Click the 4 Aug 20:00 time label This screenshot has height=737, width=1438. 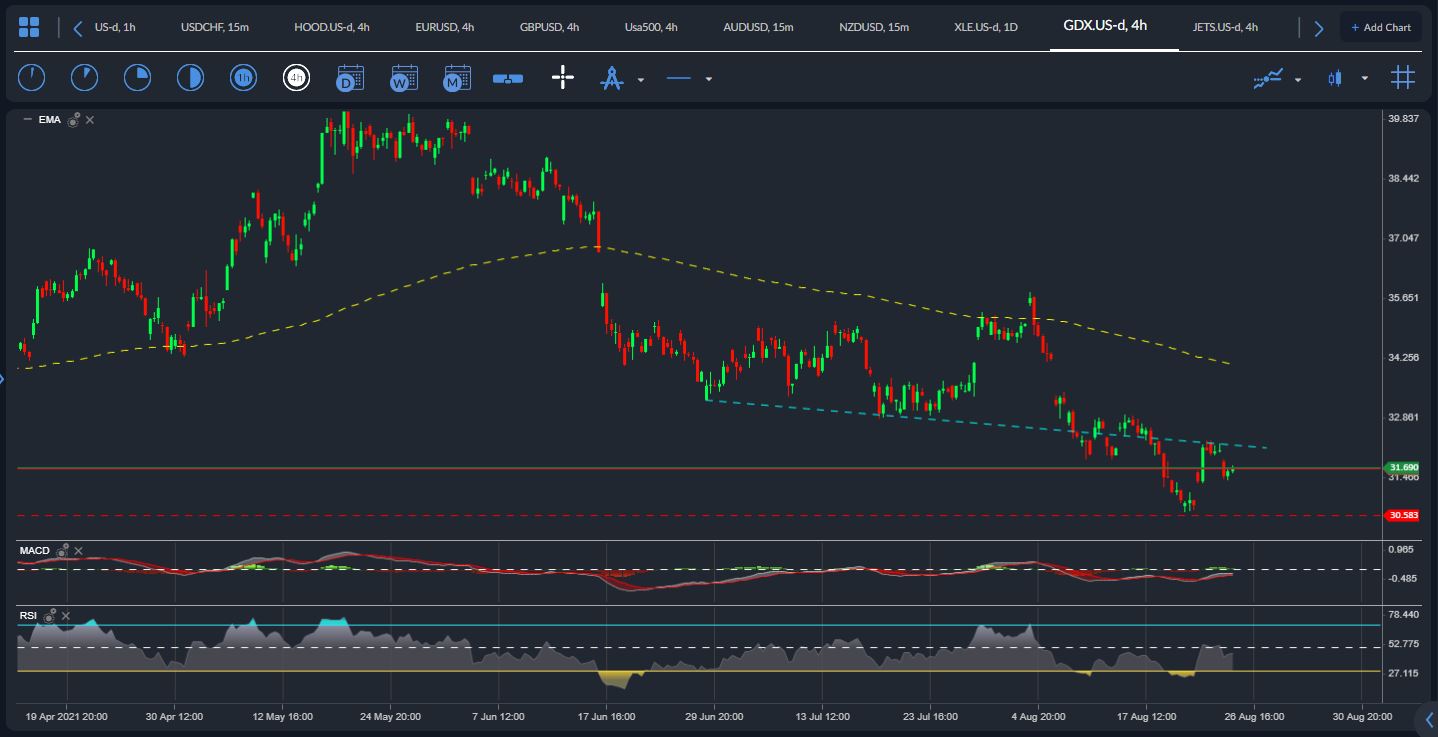(1038, 717)
